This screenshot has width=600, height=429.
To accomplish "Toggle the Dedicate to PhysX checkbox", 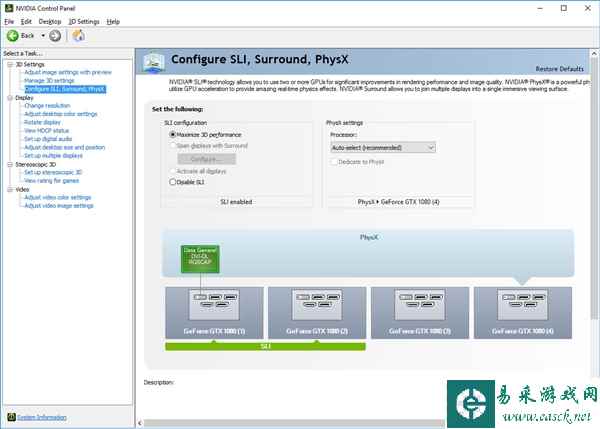I will click(x=334, y=162).
